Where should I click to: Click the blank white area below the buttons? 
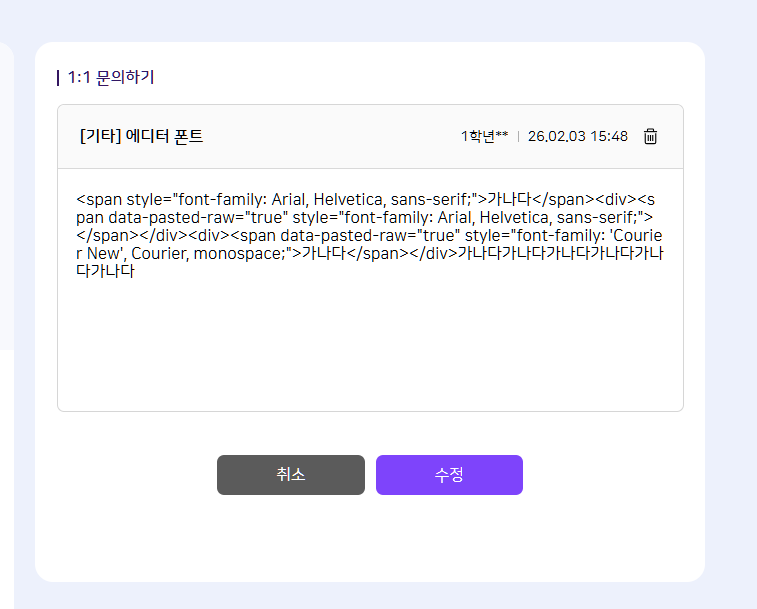coord(370,540)
